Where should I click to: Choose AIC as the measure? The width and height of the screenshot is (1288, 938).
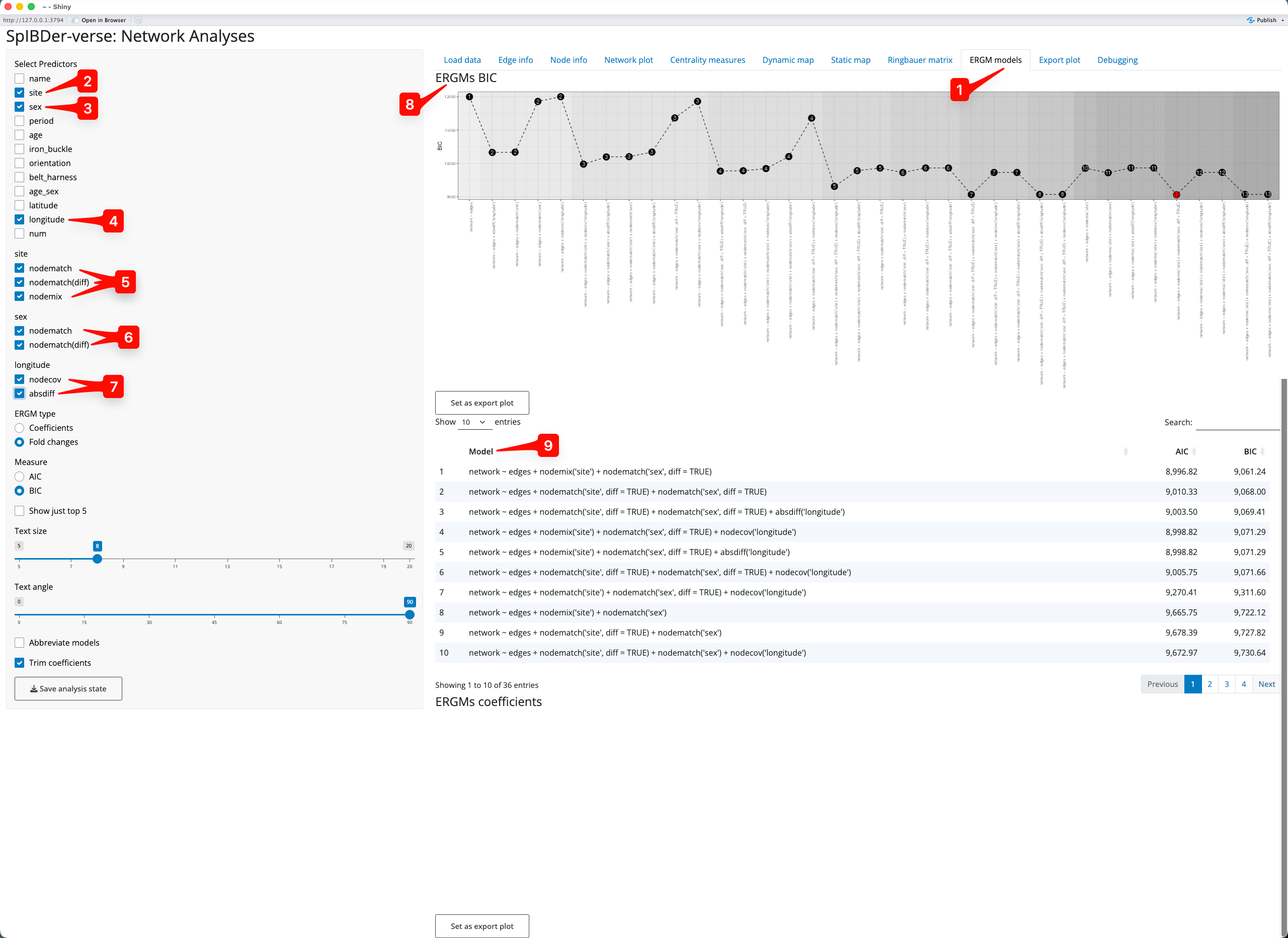coord(19,477)
